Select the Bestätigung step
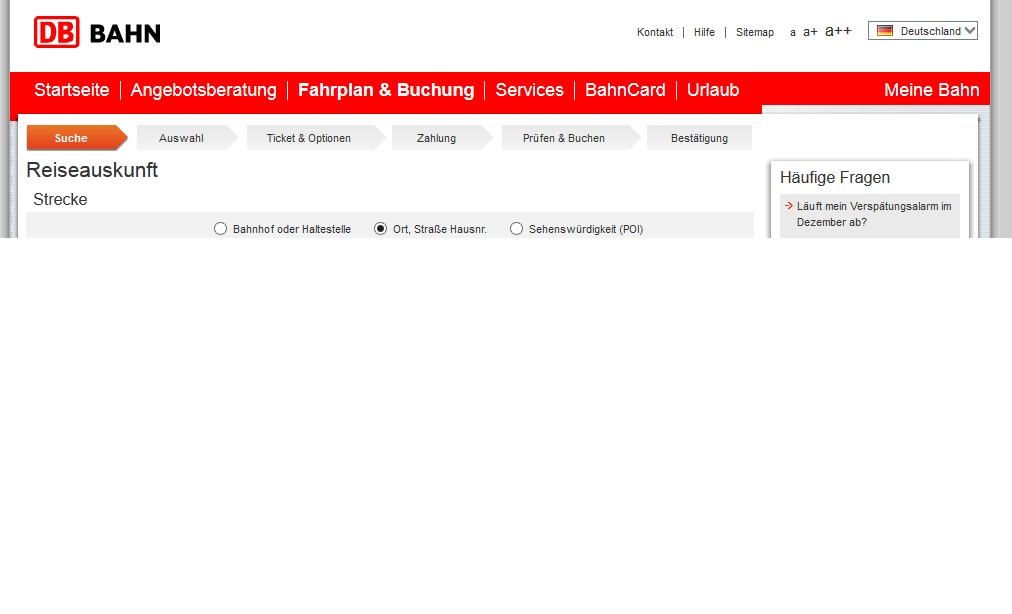The image size is (1012, 614). click(x=699, y=138)
